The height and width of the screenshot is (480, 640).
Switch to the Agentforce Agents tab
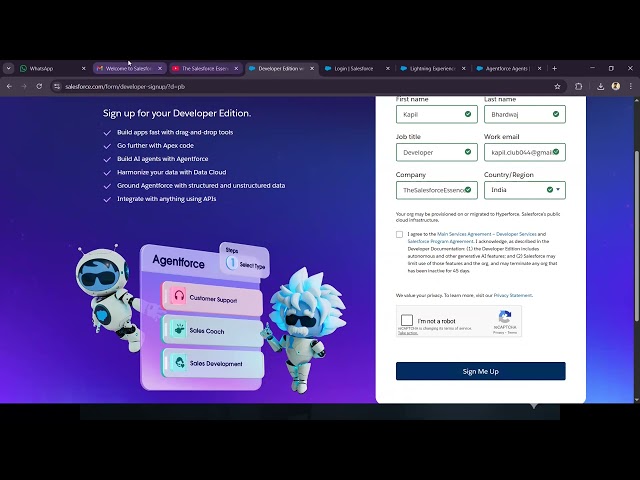[509, 69]
